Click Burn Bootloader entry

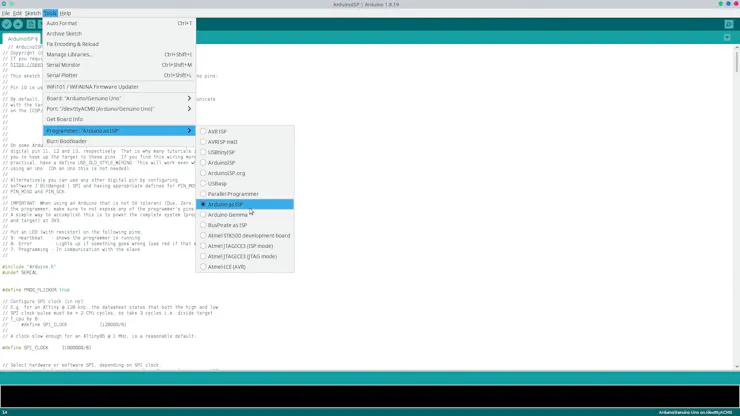pyautogui.click(x=119, y=141)
